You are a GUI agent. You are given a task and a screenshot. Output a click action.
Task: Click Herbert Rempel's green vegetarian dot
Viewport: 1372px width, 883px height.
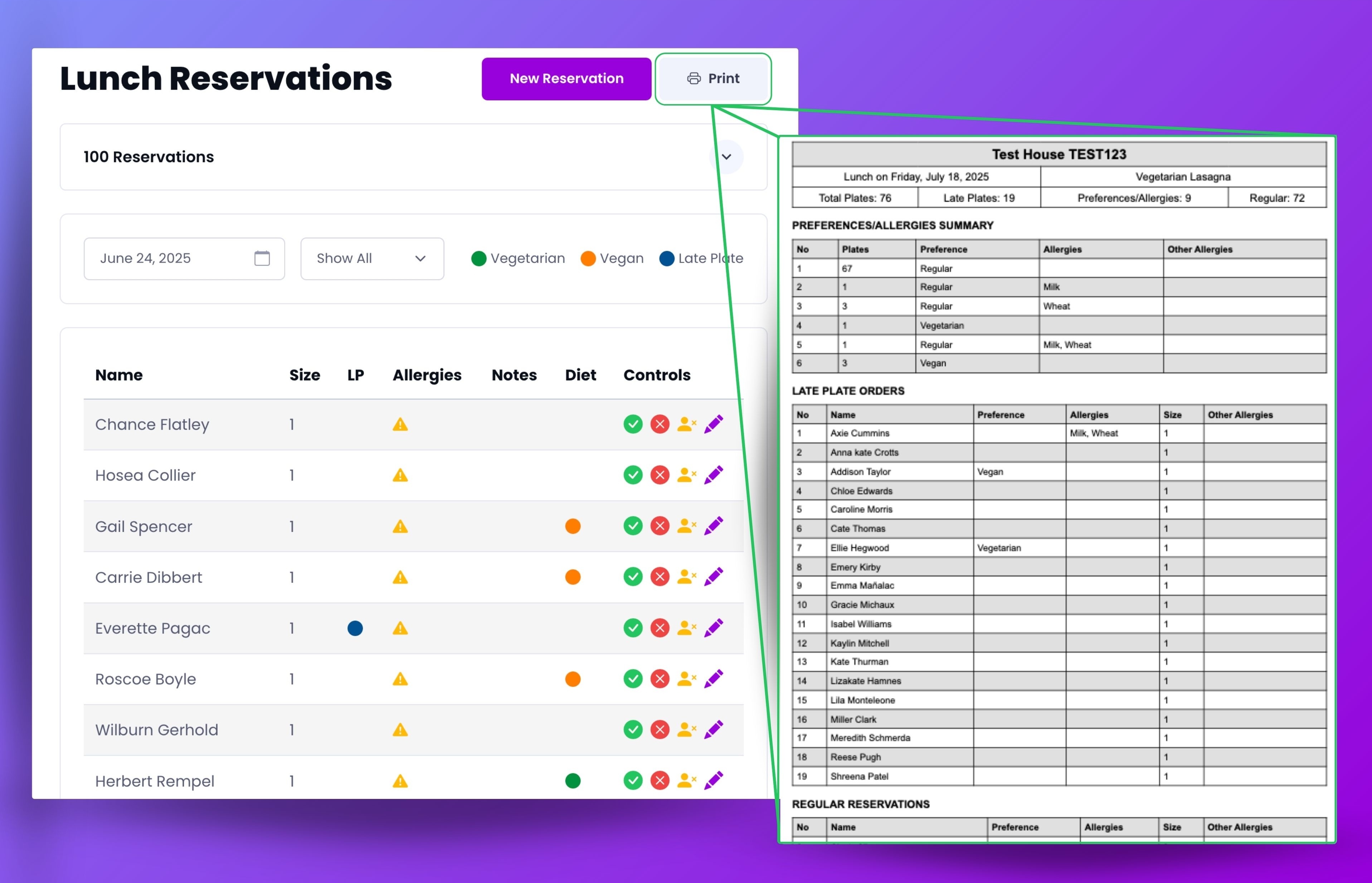[573, 781]
